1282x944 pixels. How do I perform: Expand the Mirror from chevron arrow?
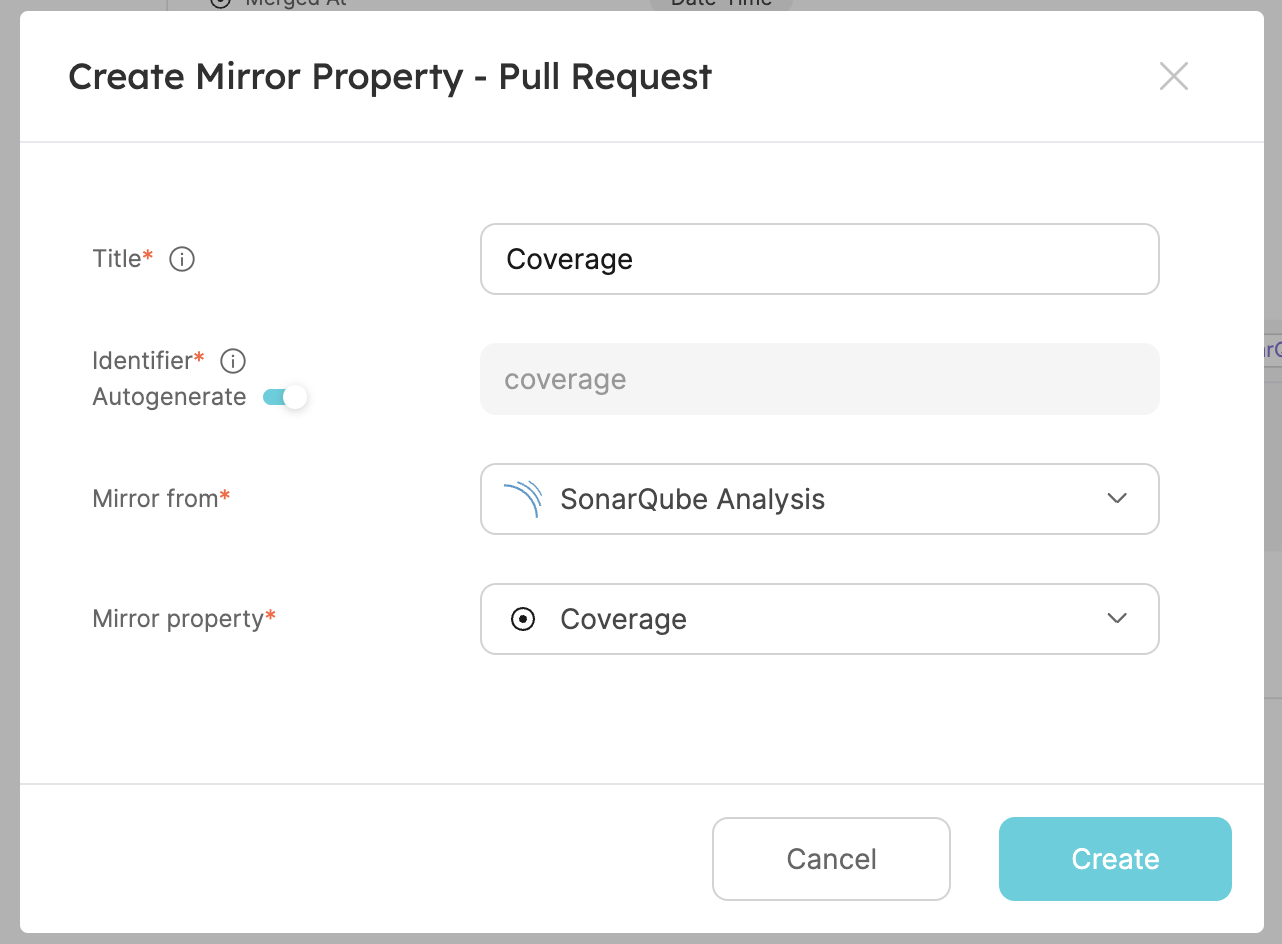click(x=1117, y=499)
